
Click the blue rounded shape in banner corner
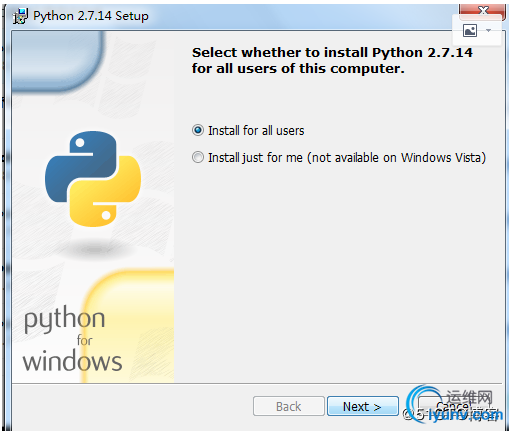[x=56, y=61]
